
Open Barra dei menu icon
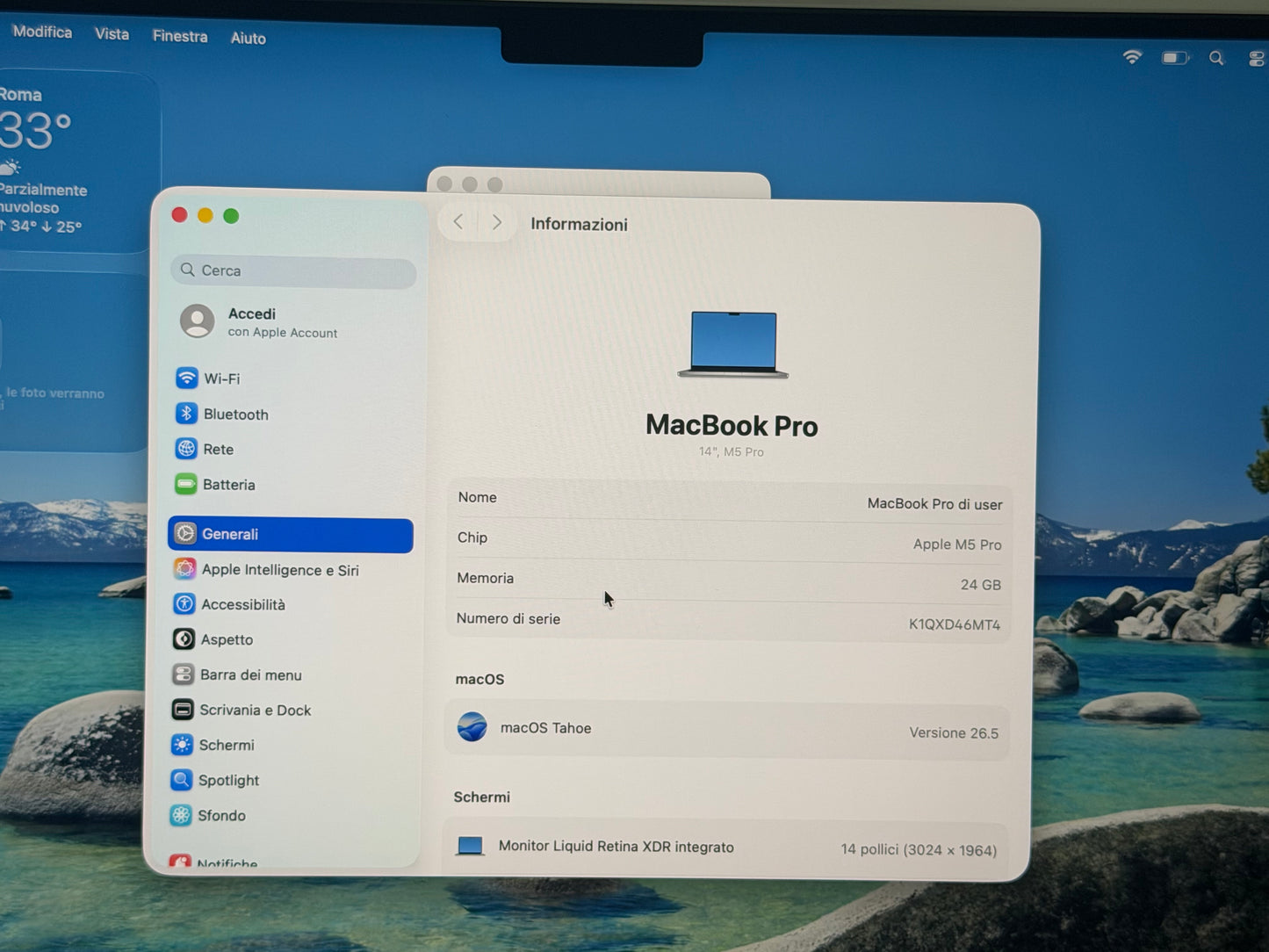click(x=183, y=674)
